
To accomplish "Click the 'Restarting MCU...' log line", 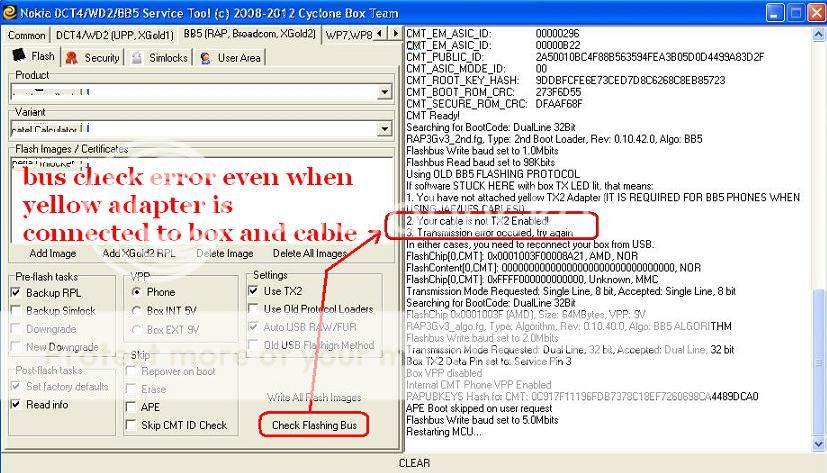I will click(x=444, y=431).
